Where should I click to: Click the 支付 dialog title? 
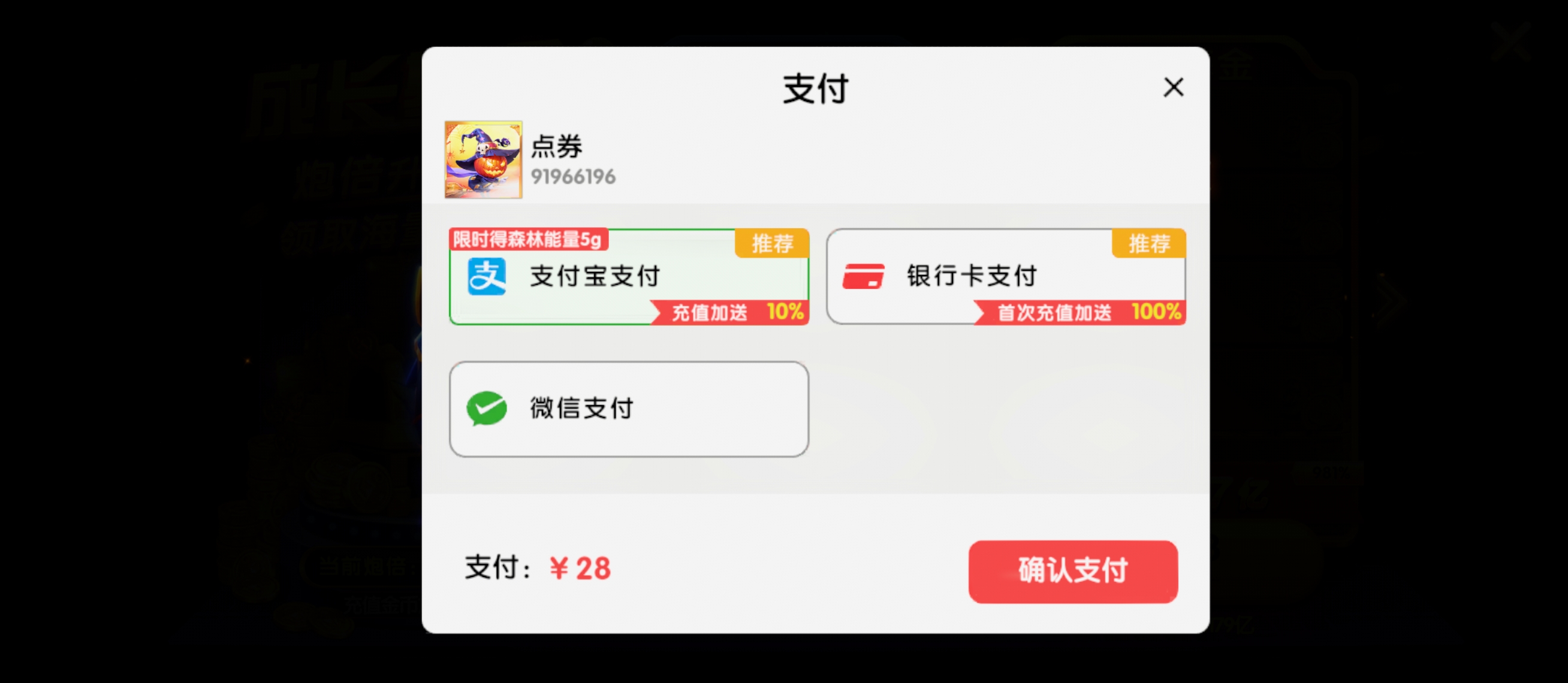point(815,89)
